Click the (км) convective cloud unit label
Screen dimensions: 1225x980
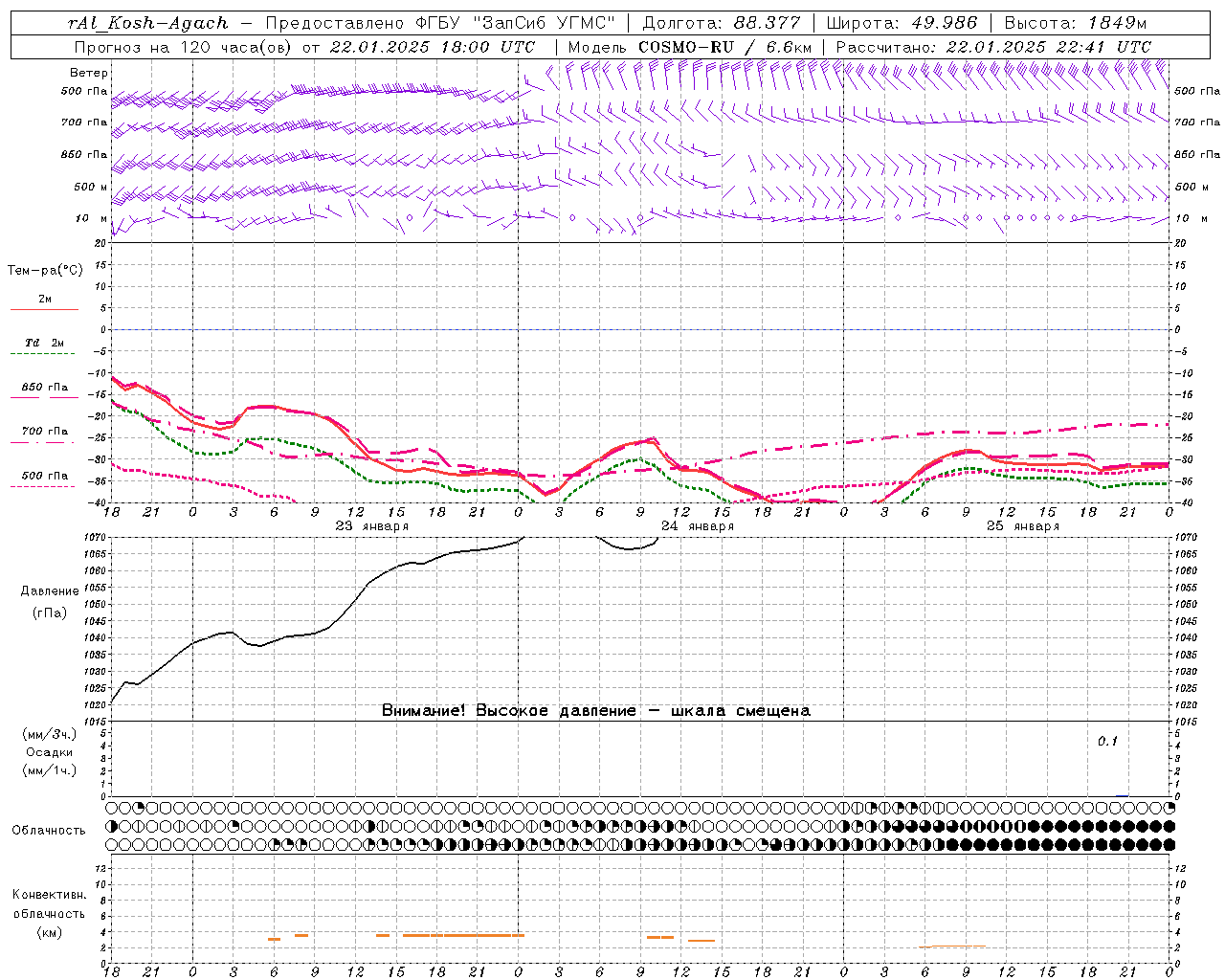(49, 933)
